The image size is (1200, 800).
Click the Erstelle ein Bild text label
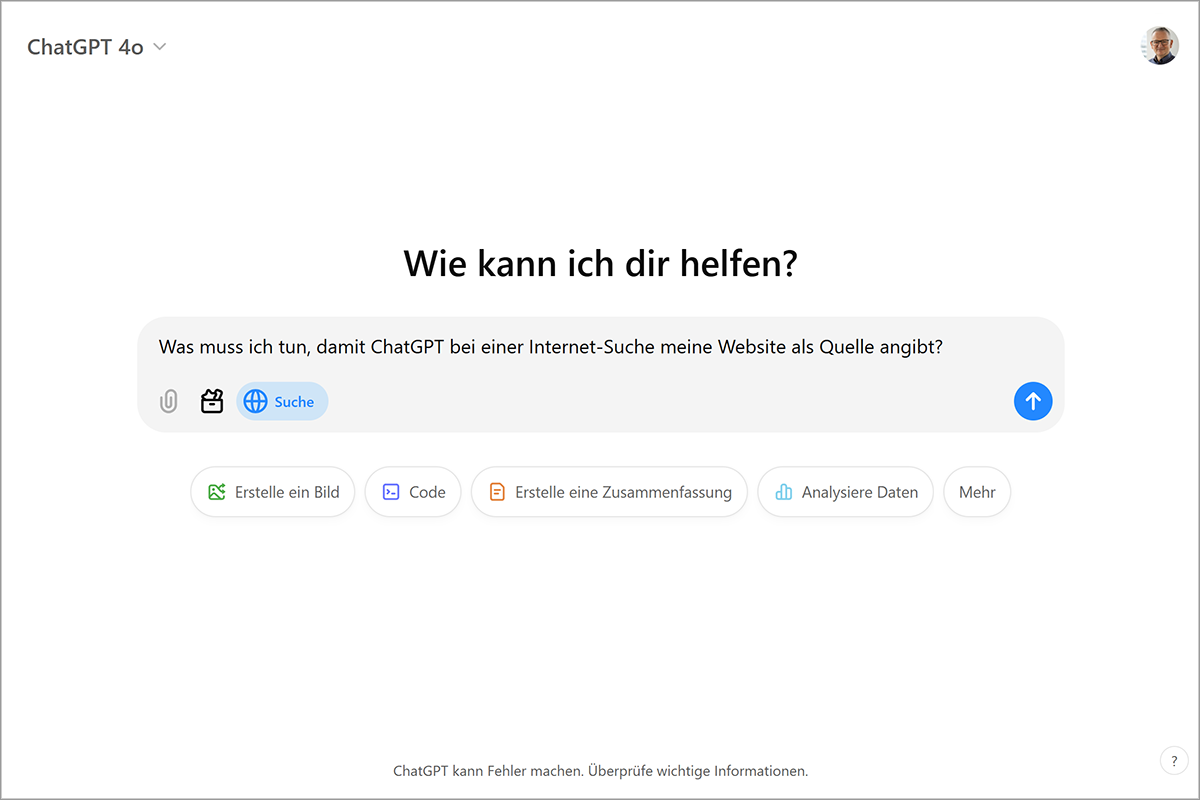coord(287,492)
